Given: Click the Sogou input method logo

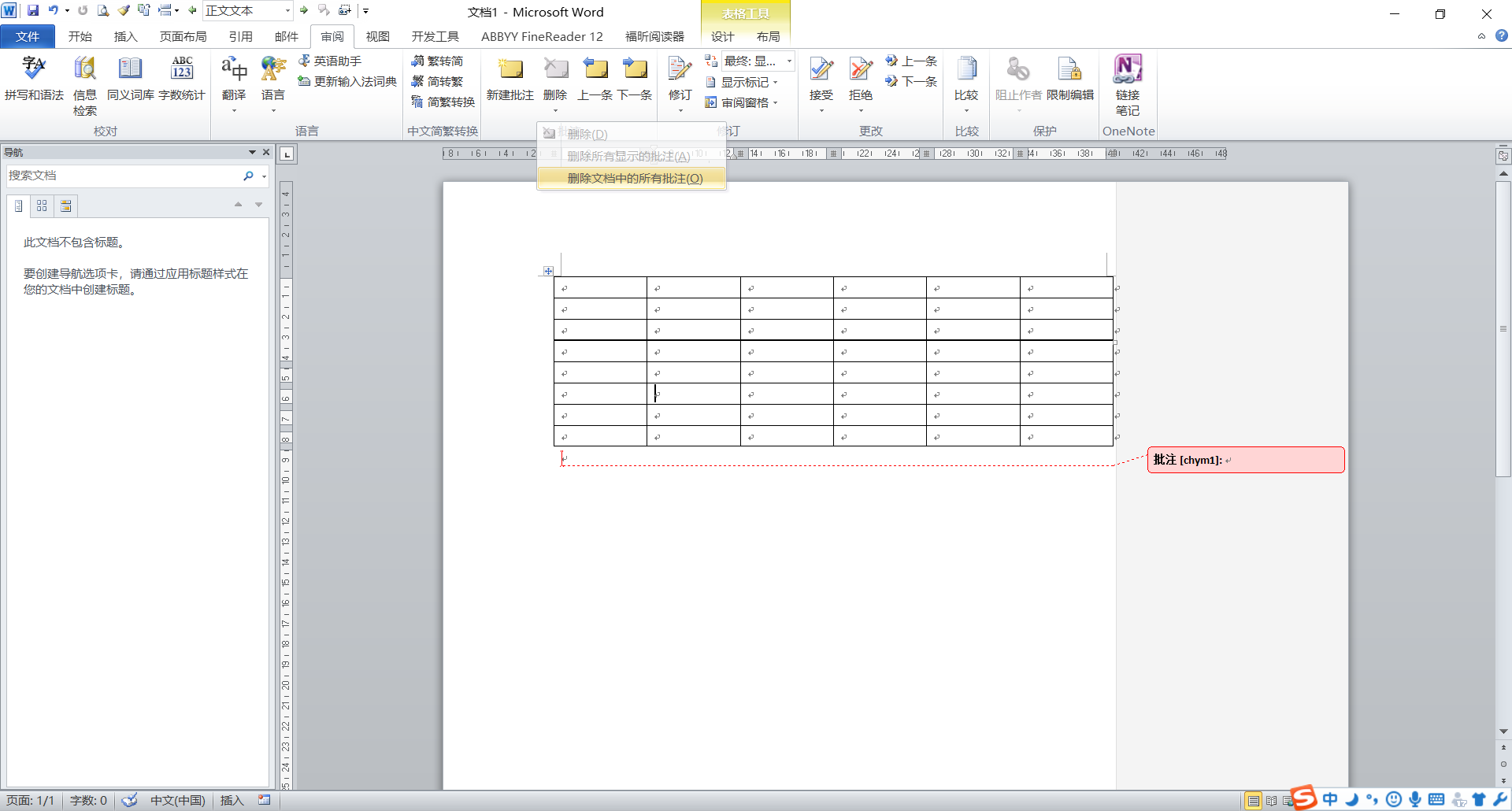Looking at the screenshot, I should [x=1303, y=798].
